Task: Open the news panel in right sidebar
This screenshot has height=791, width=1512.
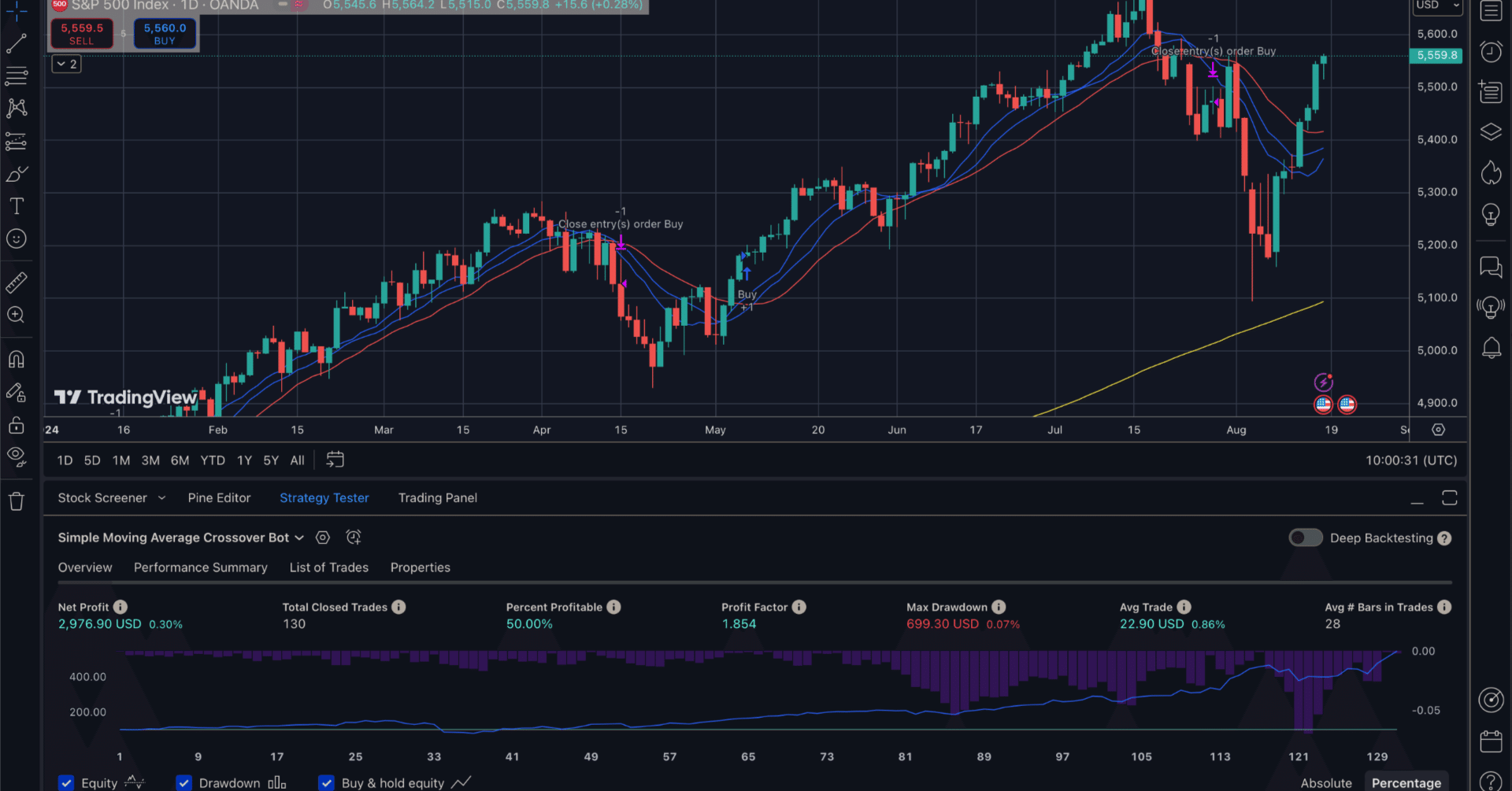Action: click(x=1491, y=91)
